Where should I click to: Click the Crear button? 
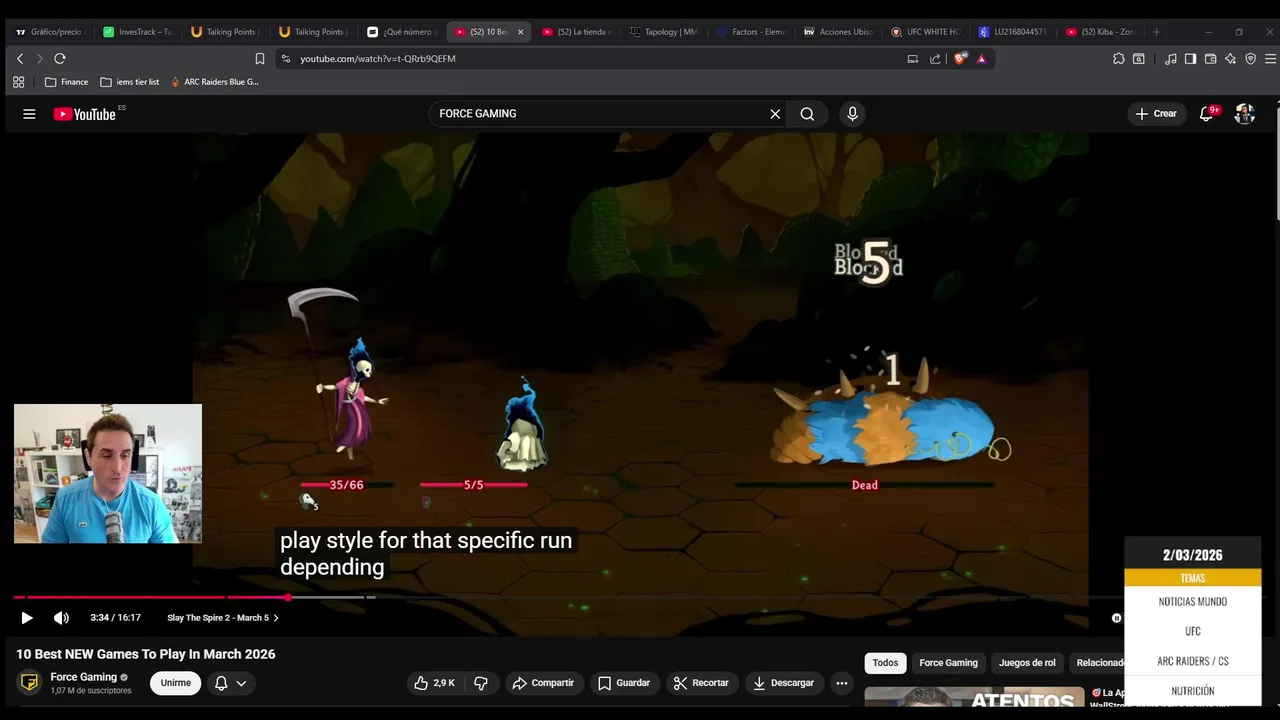[1156, 114]
